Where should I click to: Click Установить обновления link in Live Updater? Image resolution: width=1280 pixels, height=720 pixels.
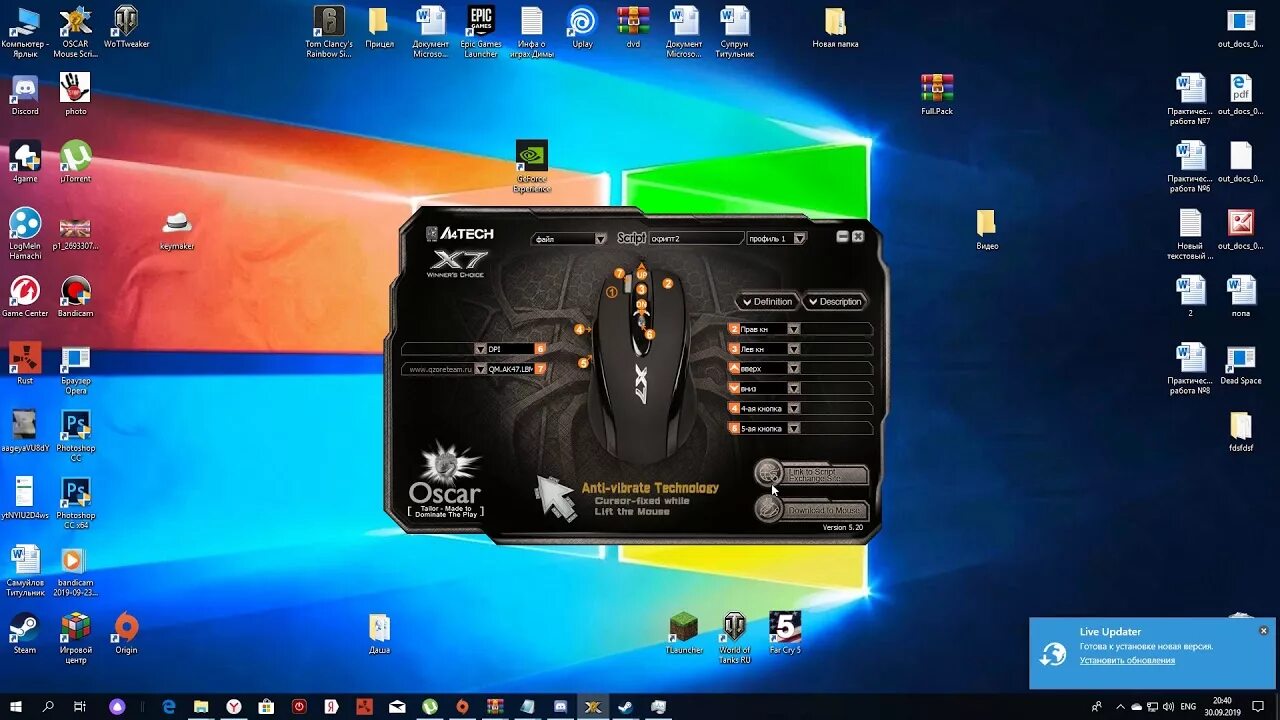click(x=1127, y=660)
